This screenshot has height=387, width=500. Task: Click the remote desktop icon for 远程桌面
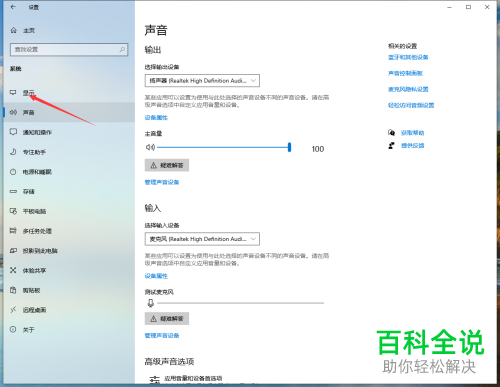pyautogui.click(x=13, y=310)
